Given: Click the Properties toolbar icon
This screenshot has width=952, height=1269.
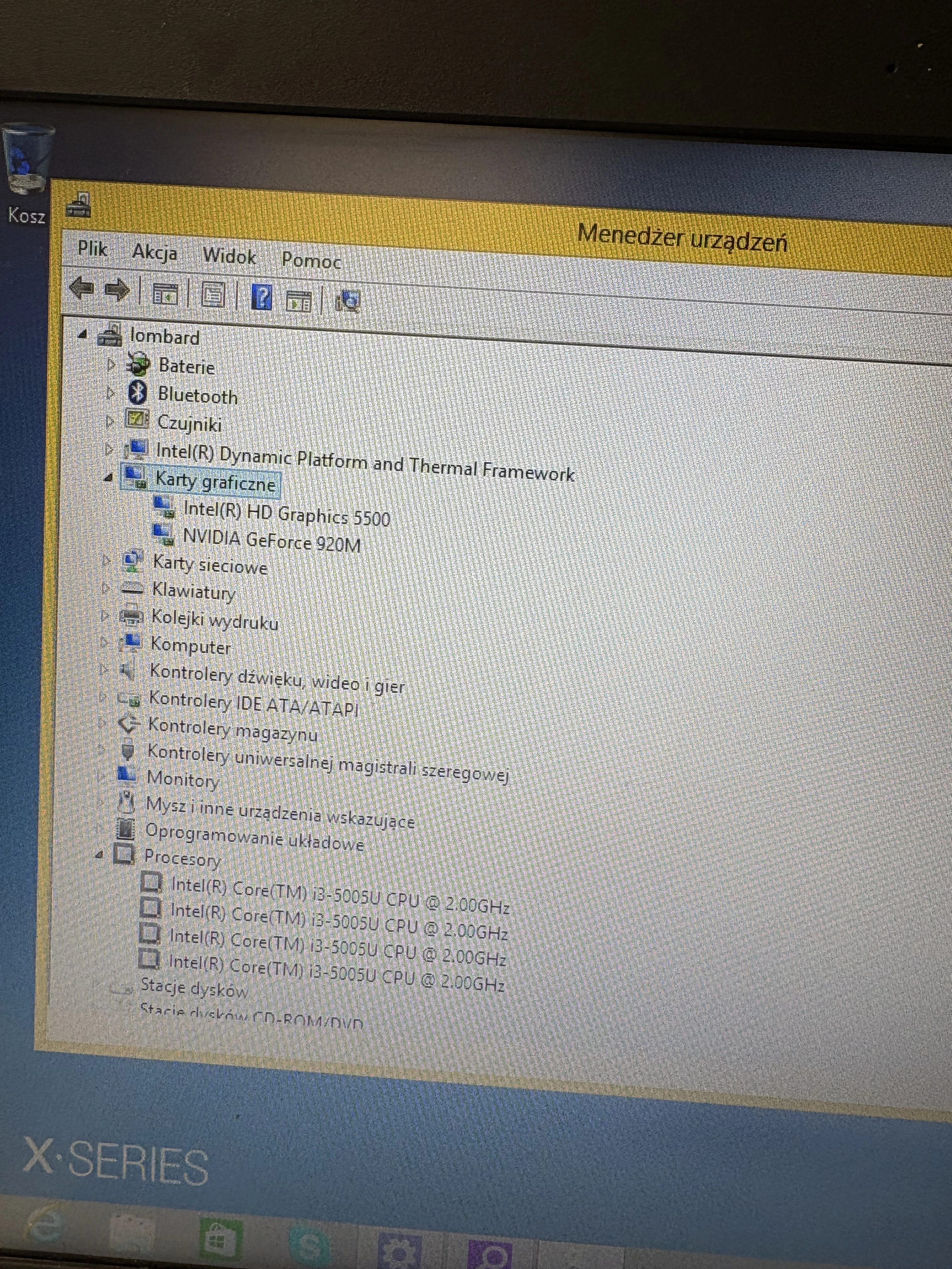Looking at the screenshot, I should tap(213, 295).
